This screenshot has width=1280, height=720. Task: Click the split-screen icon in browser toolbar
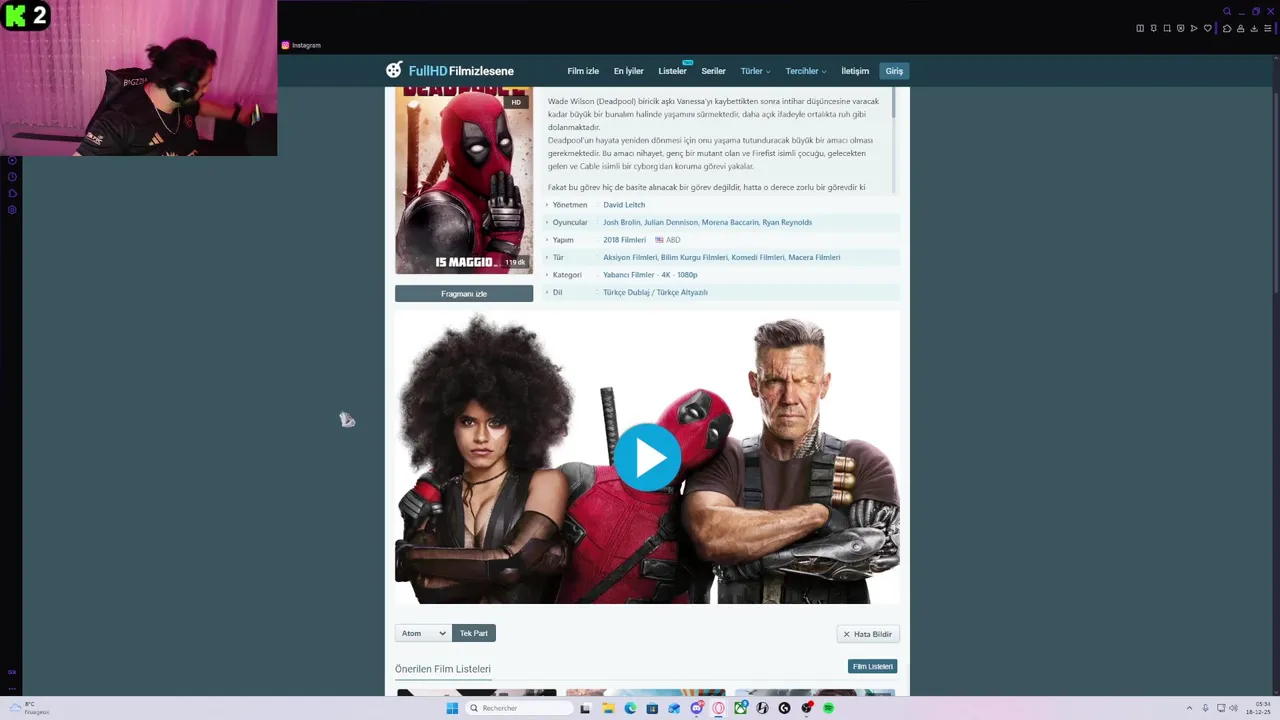1140,28
